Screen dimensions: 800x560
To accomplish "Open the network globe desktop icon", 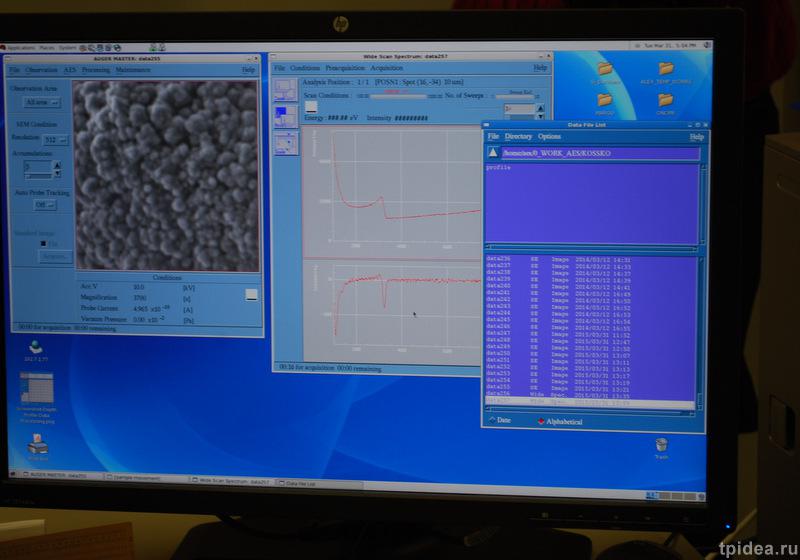I will pos(36,350).
